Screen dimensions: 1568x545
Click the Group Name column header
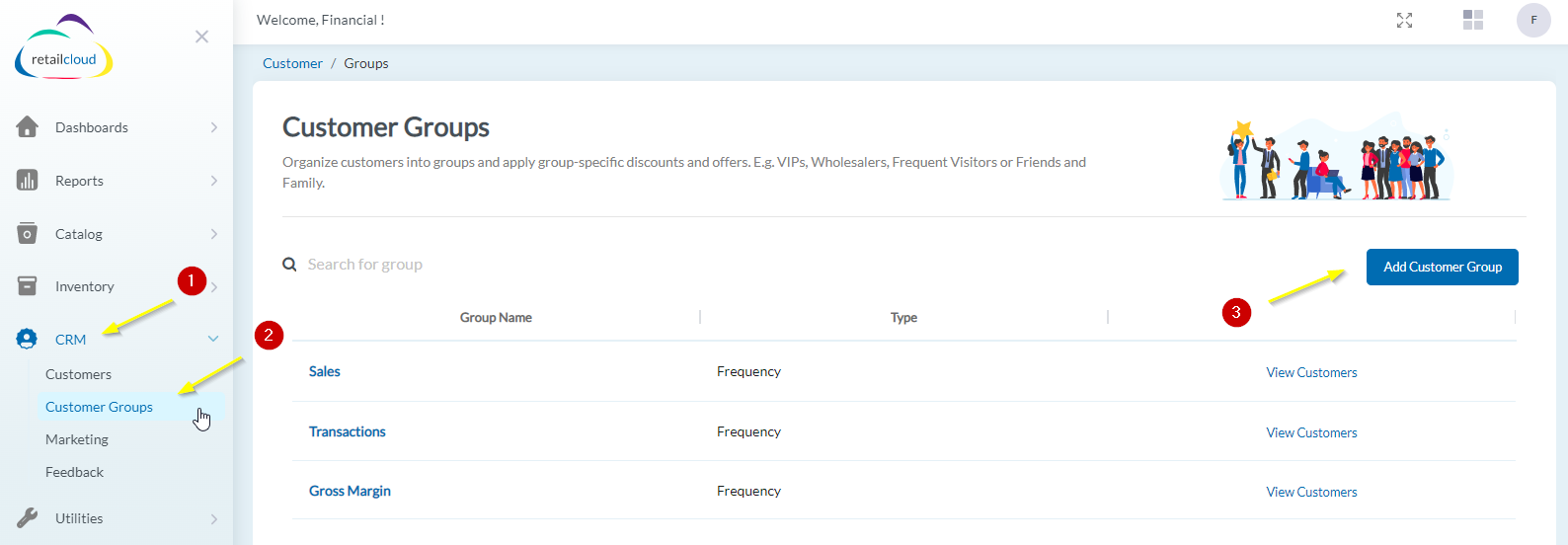pyautogui.click(x=496, y=318)
